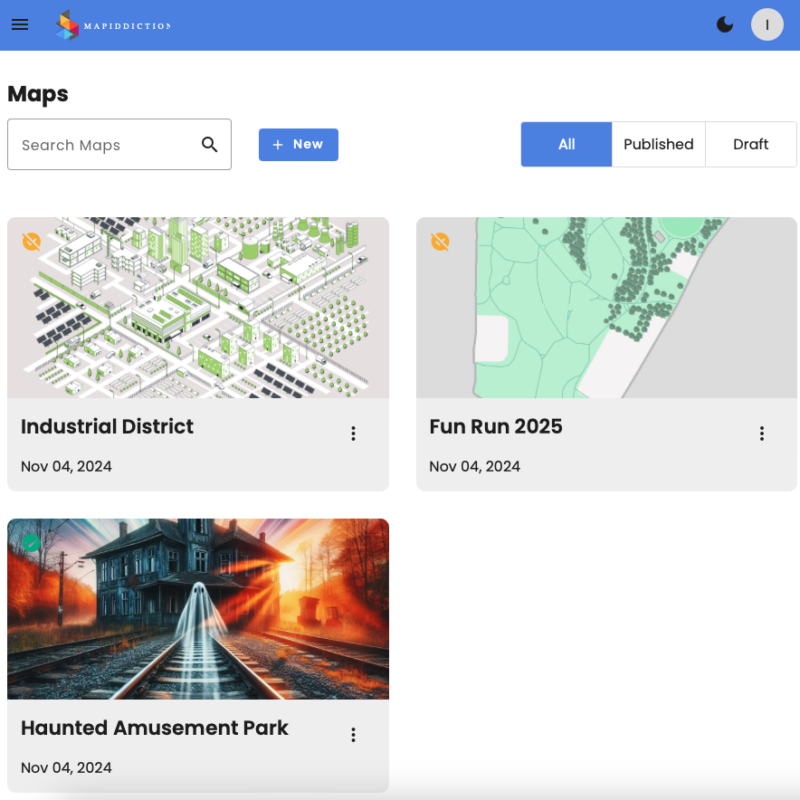Click Industrial District unpublished status icon

(32, 241)
